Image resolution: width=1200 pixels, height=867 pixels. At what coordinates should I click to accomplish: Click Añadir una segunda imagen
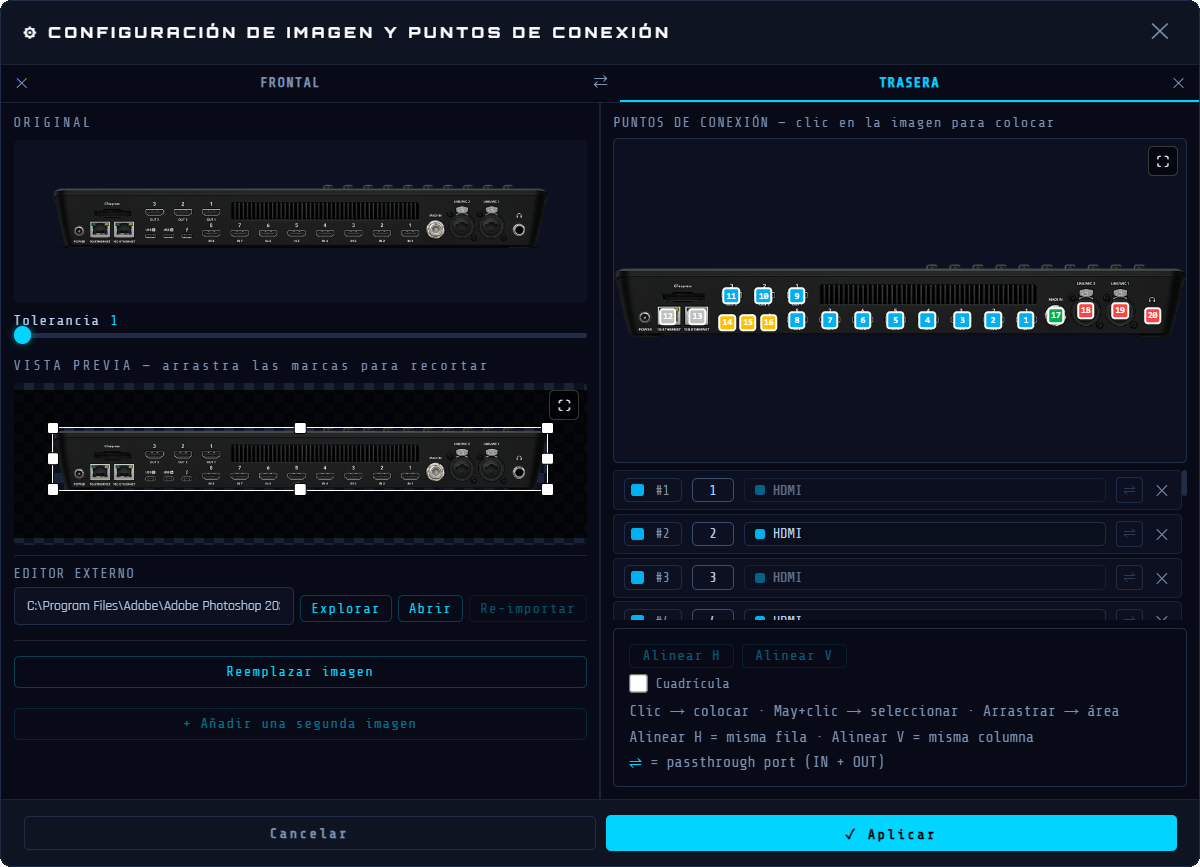click(x=300, y=724)
